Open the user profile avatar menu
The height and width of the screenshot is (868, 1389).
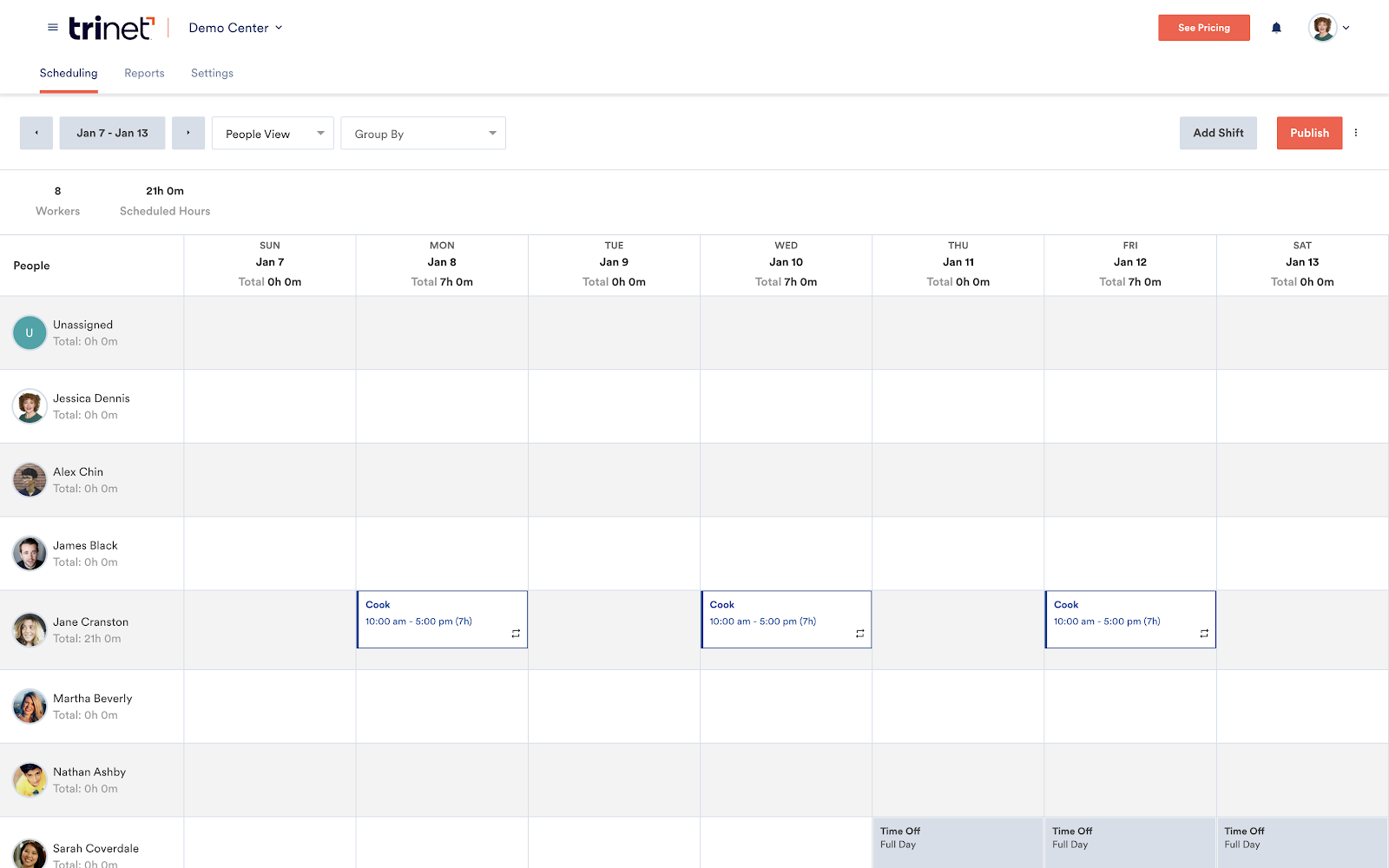click(x=1322, y=28)
